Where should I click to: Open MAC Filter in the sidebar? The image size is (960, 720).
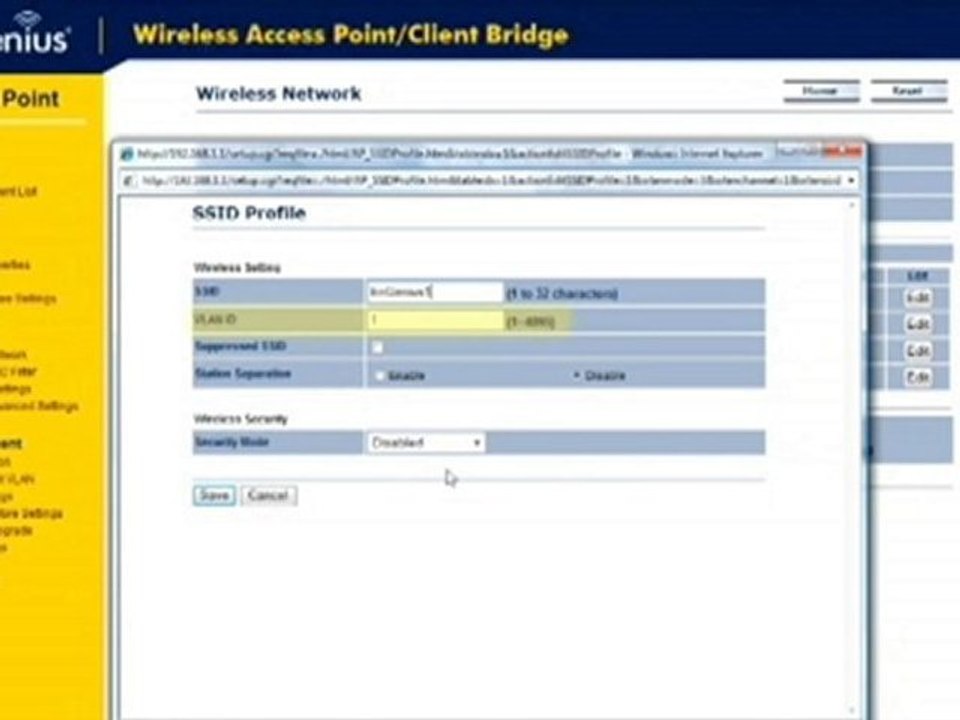[18, 372]
